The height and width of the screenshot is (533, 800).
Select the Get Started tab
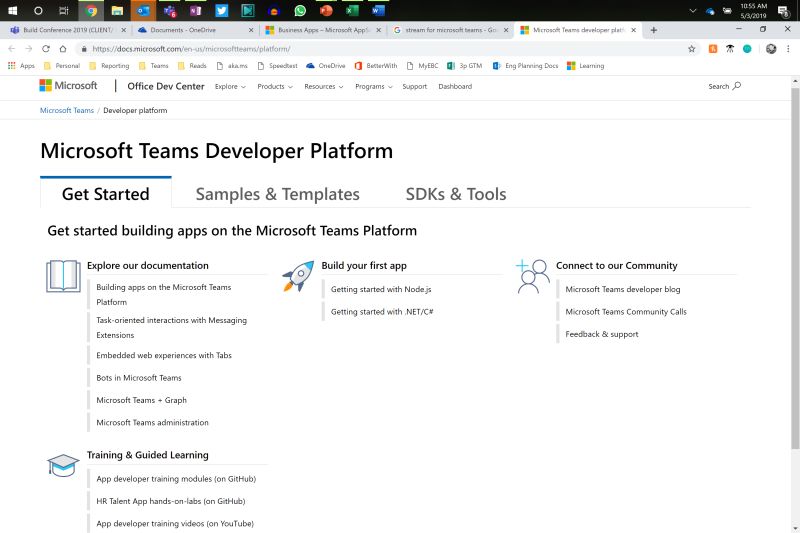(x=106, y=193)
